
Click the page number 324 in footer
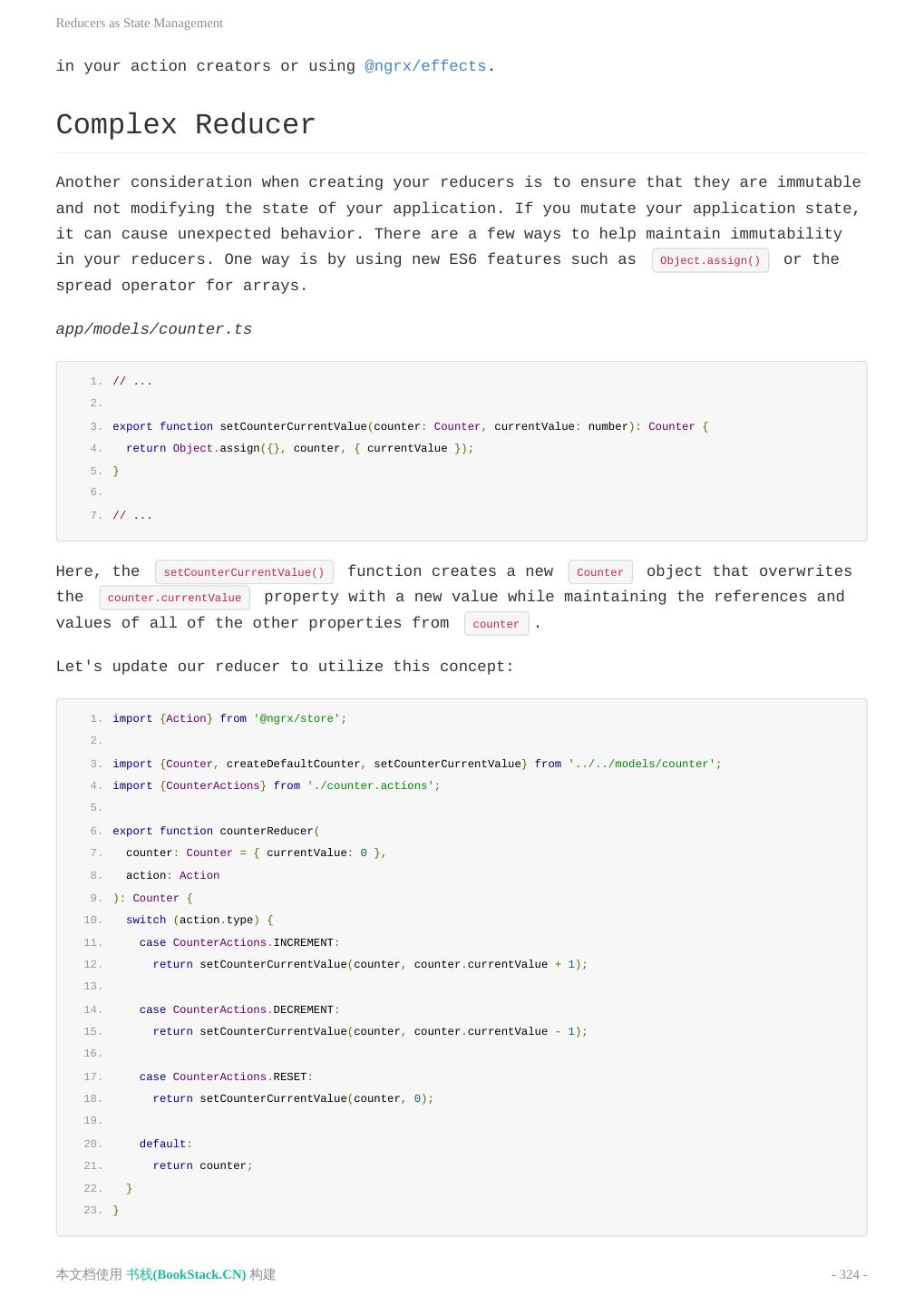(849, 1274)
